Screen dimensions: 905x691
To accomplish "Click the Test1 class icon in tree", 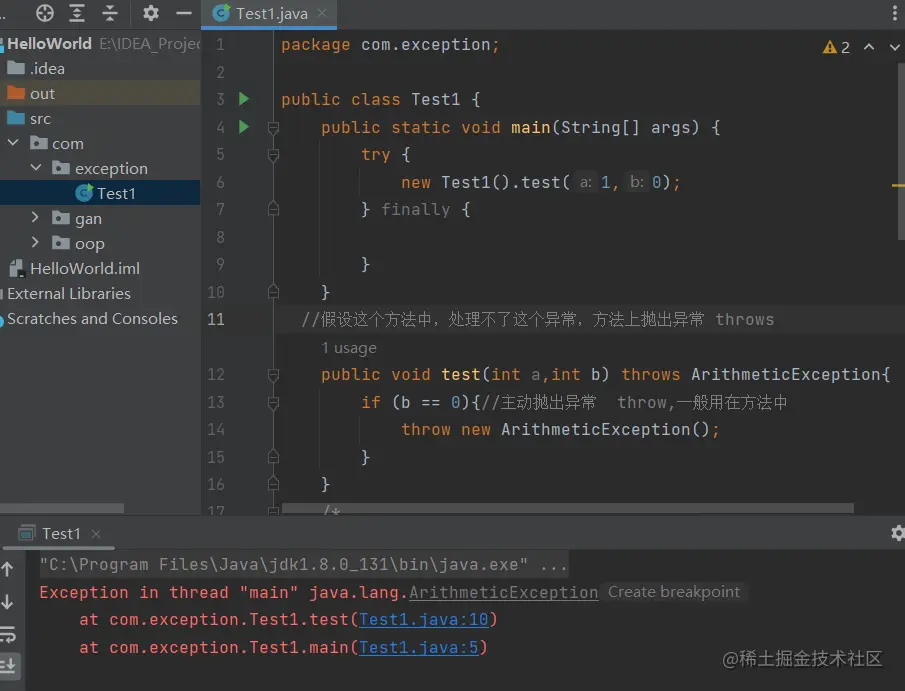I will coord(84,192).
